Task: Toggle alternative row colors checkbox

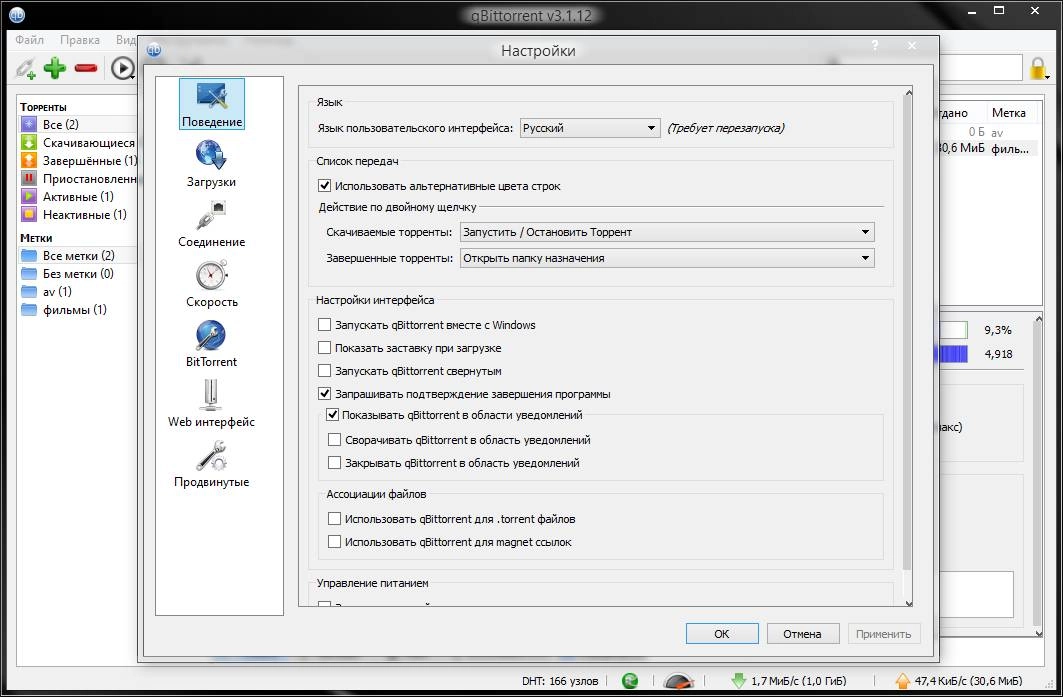Action: pos(325,186)
